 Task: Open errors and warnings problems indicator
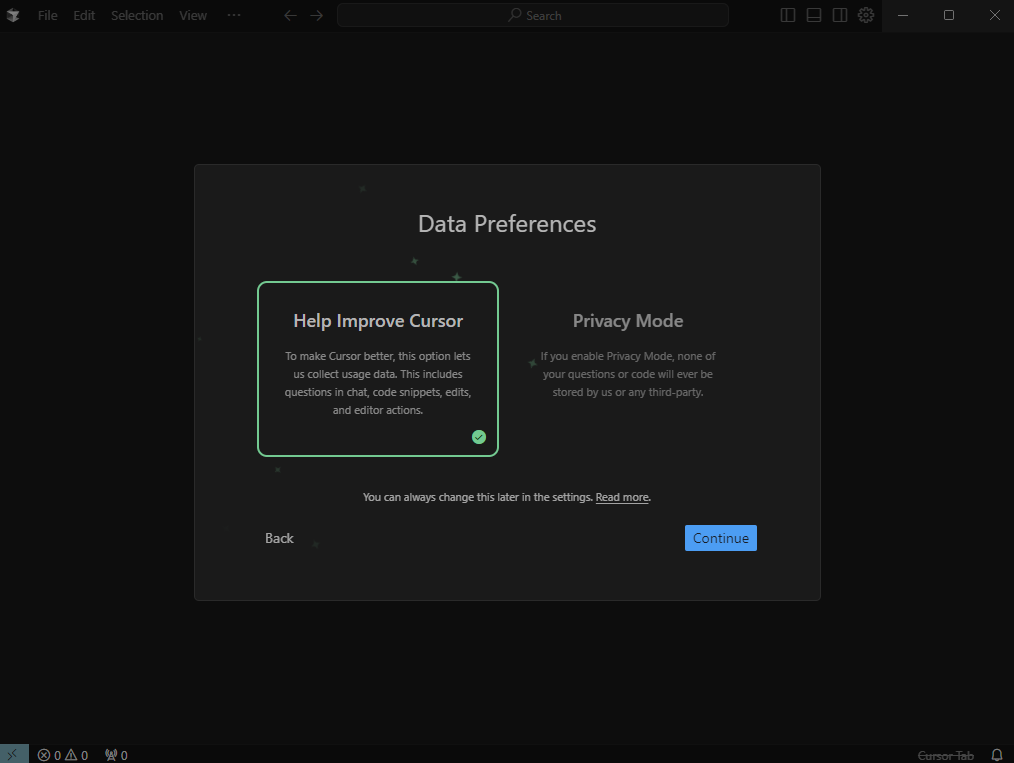point(63,755)
